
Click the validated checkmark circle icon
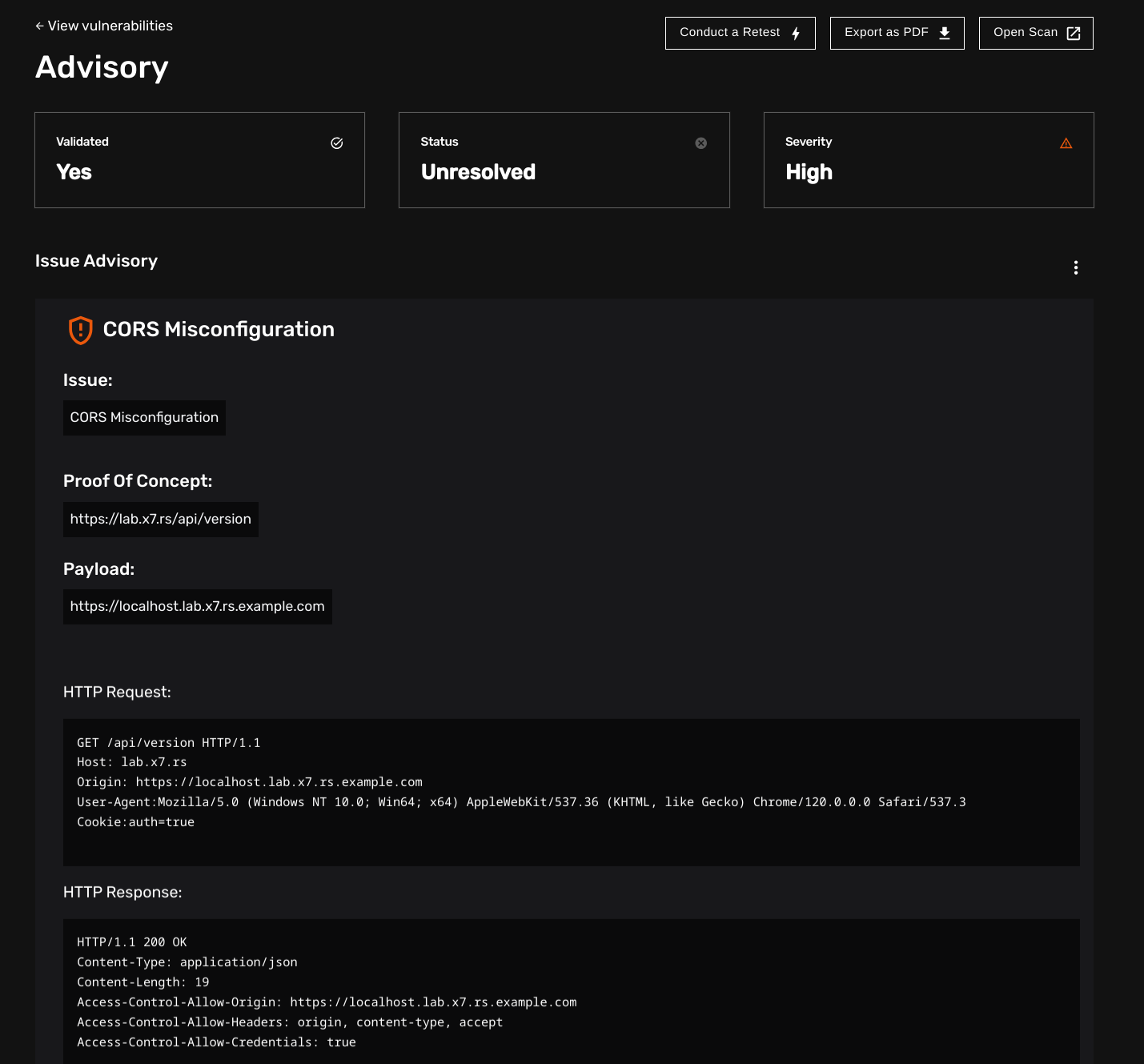click(337, 143)
